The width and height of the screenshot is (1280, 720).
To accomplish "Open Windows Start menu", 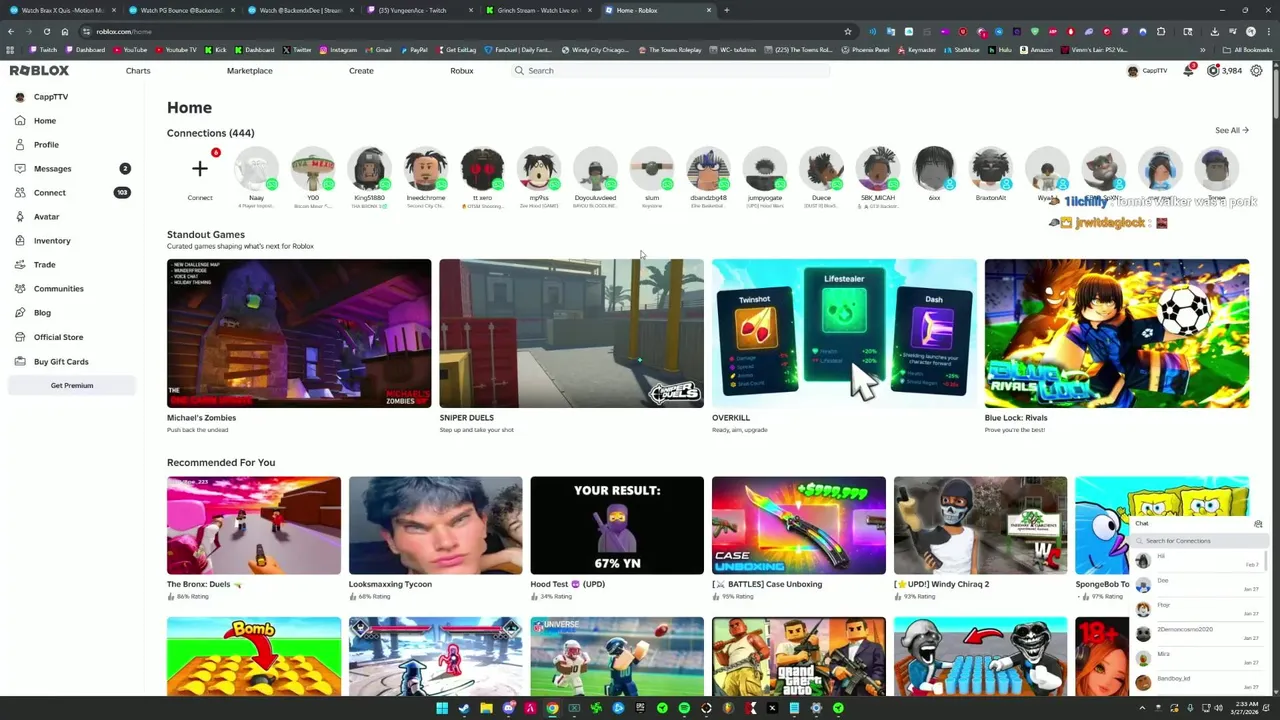I will (x=442, y=709).
